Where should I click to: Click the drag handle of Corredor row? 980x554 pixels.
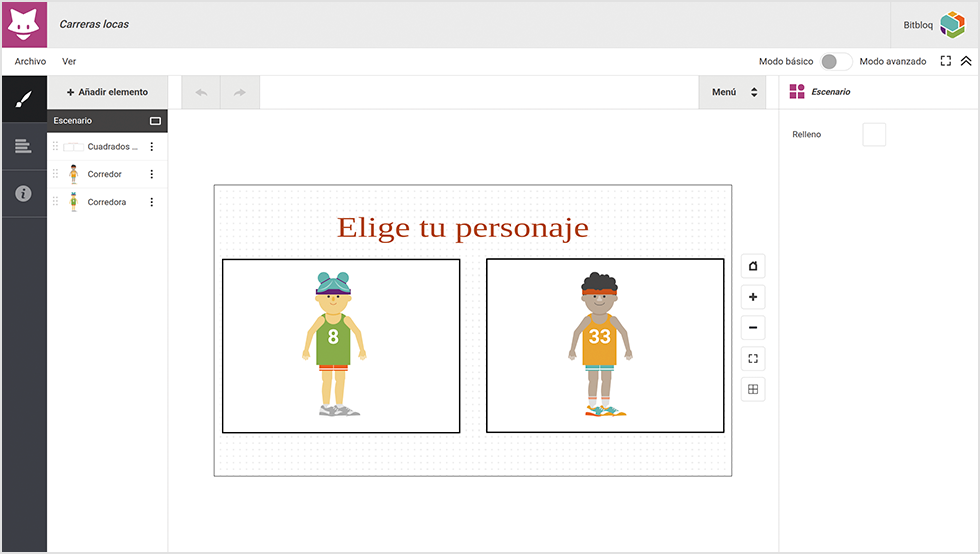click(x=55, y=174)
